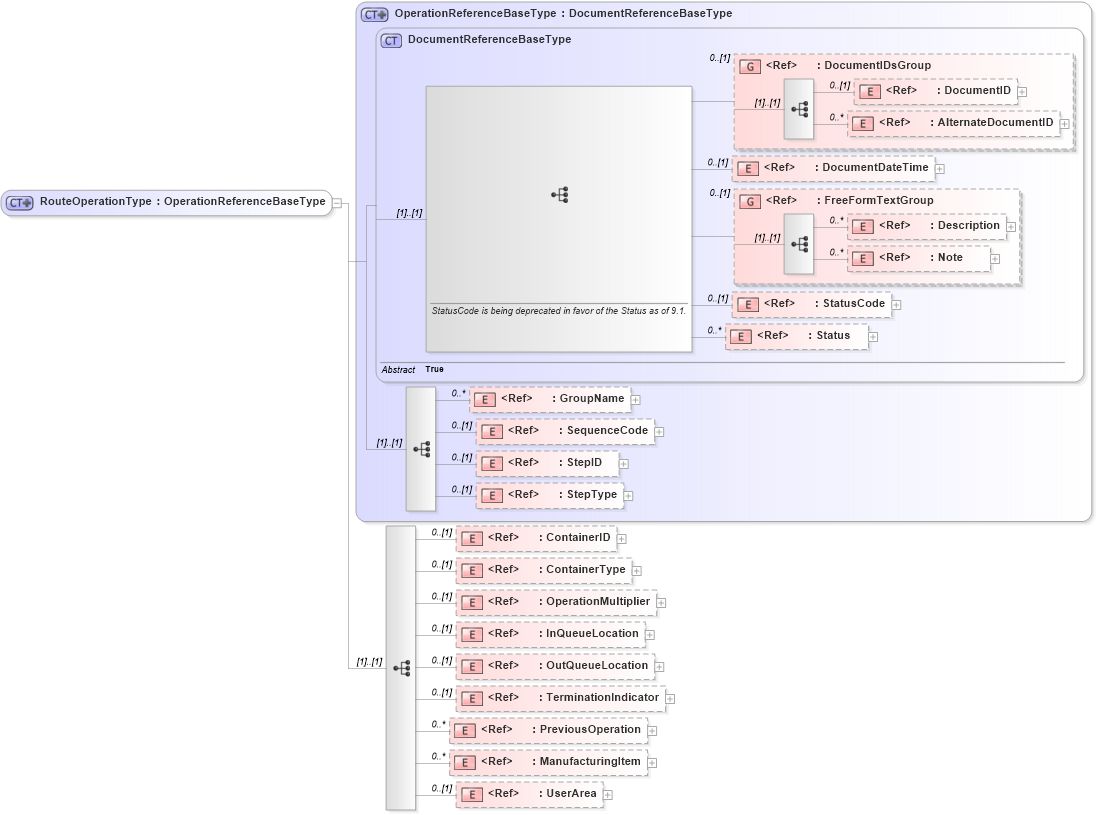The height and width of the screenshot is (815, 1096).
Task: Collapse RouteOperationType using the small box beside it
Action: (338, 202)
